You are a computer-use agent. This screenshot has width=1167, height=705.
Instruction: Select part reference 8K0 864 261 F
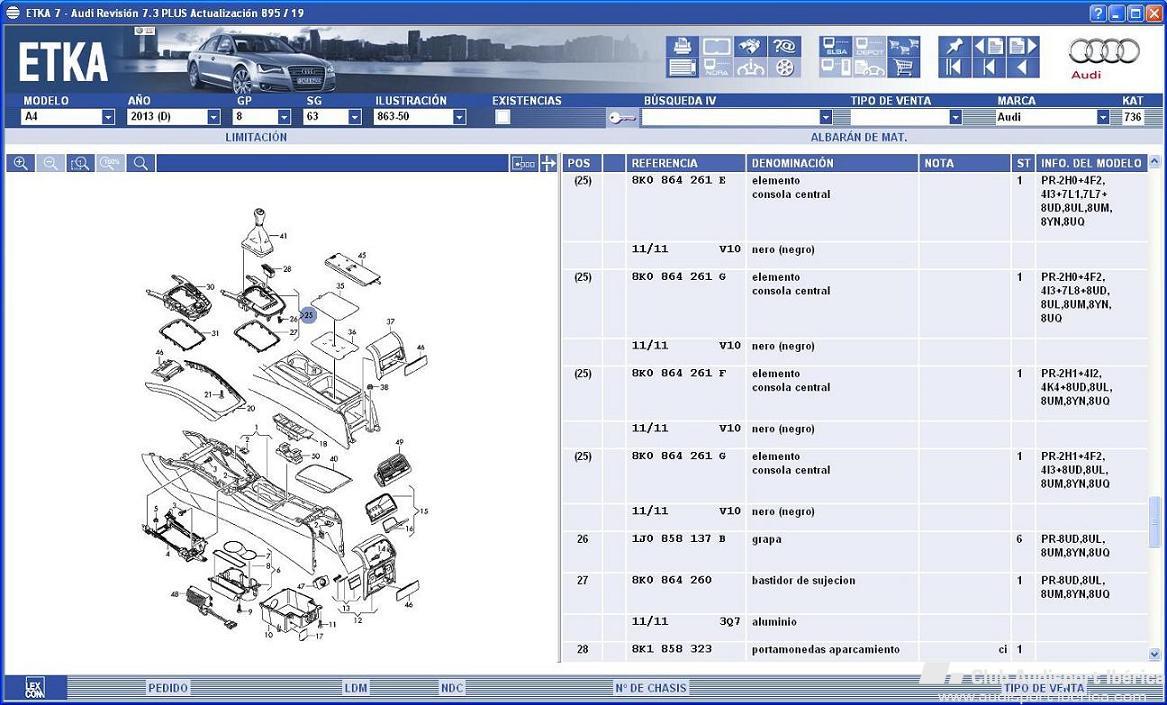[679, 374]
